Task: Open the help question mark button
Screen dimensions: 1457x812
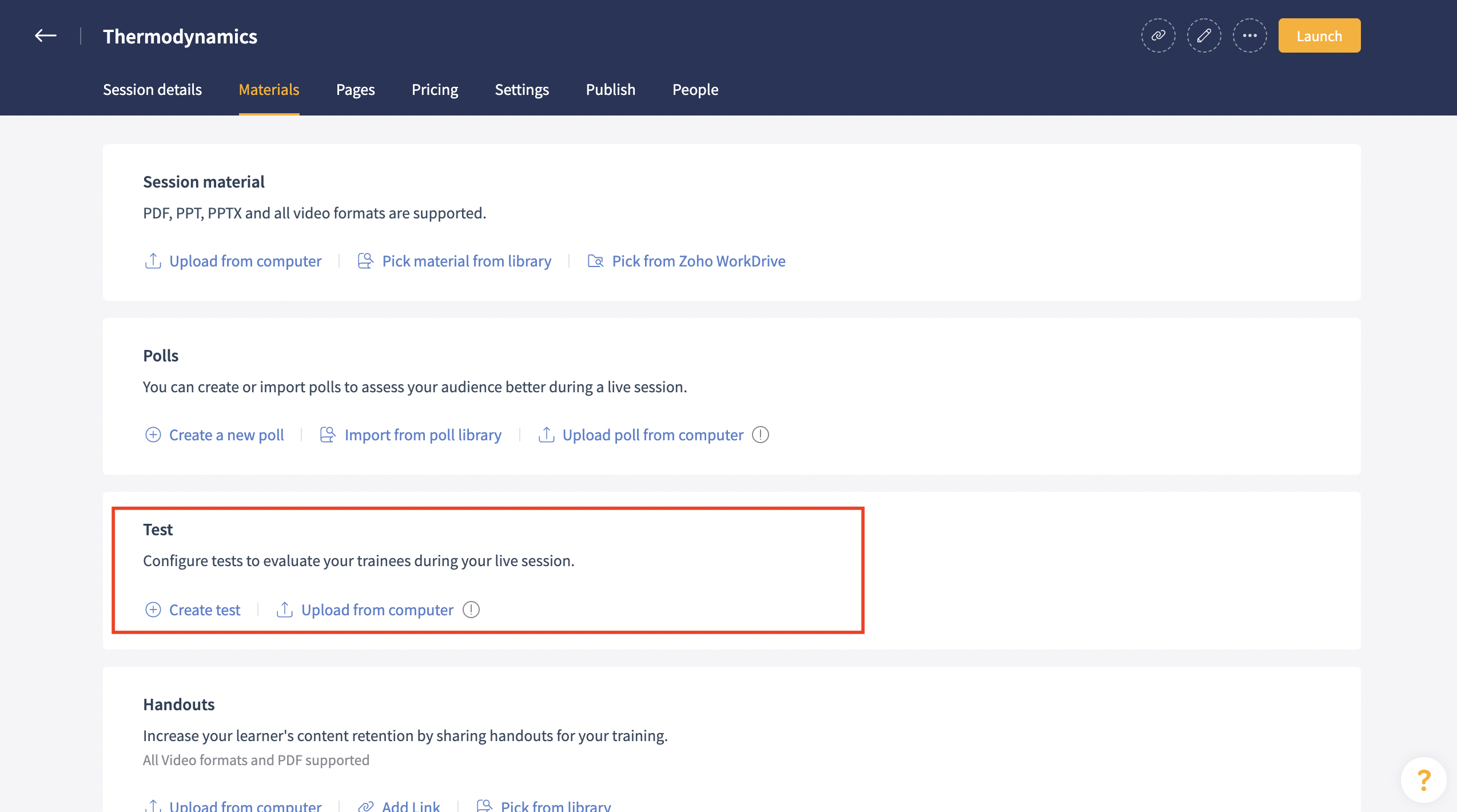Action: 1423,780
